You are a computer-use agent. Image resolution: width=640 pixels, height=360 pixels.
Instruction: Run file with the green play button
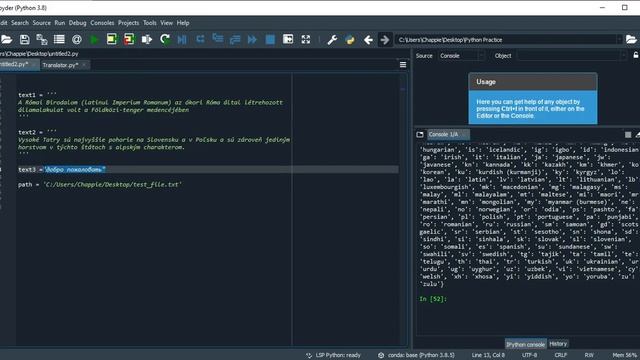[x=94, y=40]
